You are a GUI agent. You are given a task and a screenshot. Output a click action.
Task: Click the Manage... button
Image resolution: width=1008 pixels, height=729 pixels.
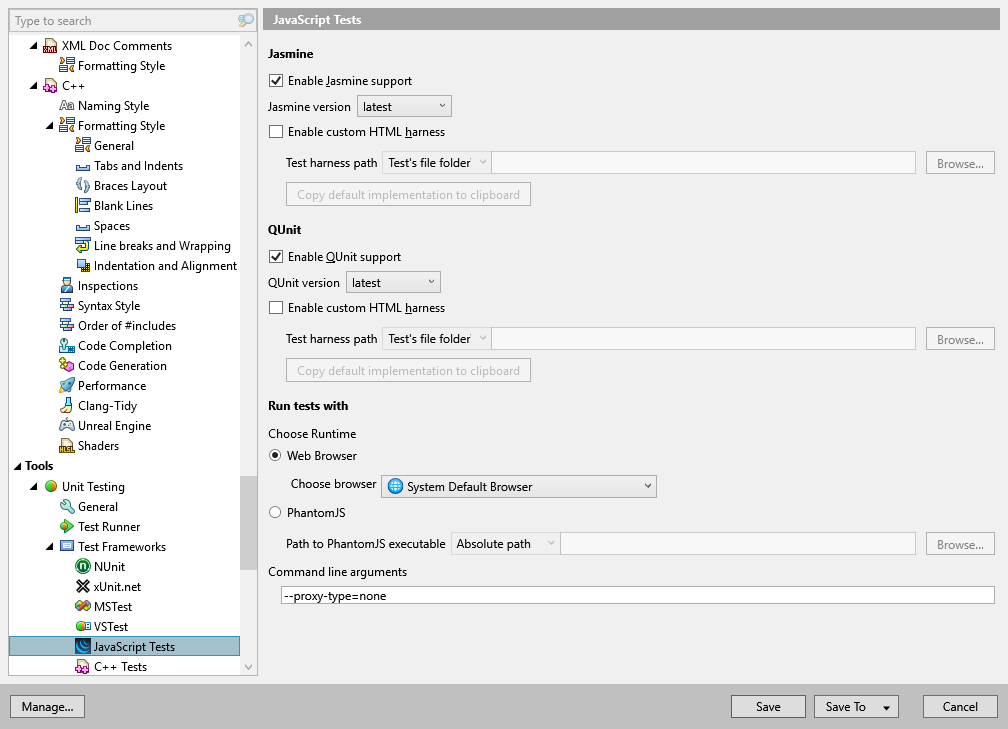point(47,707)
